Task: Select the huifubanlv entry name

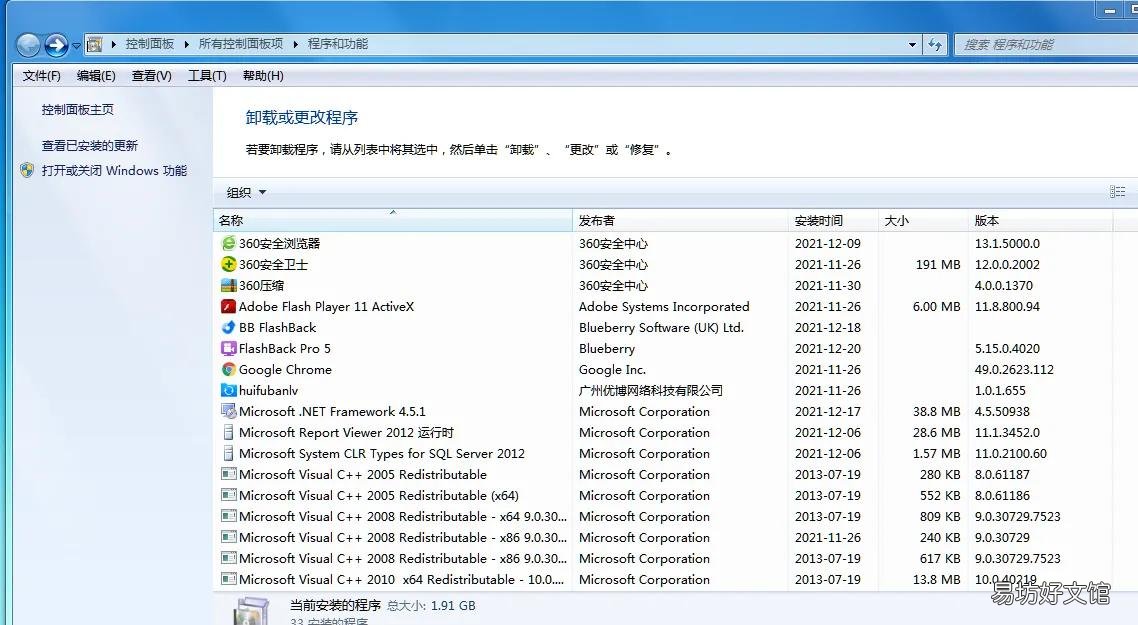Action: [x=269, y=391]
